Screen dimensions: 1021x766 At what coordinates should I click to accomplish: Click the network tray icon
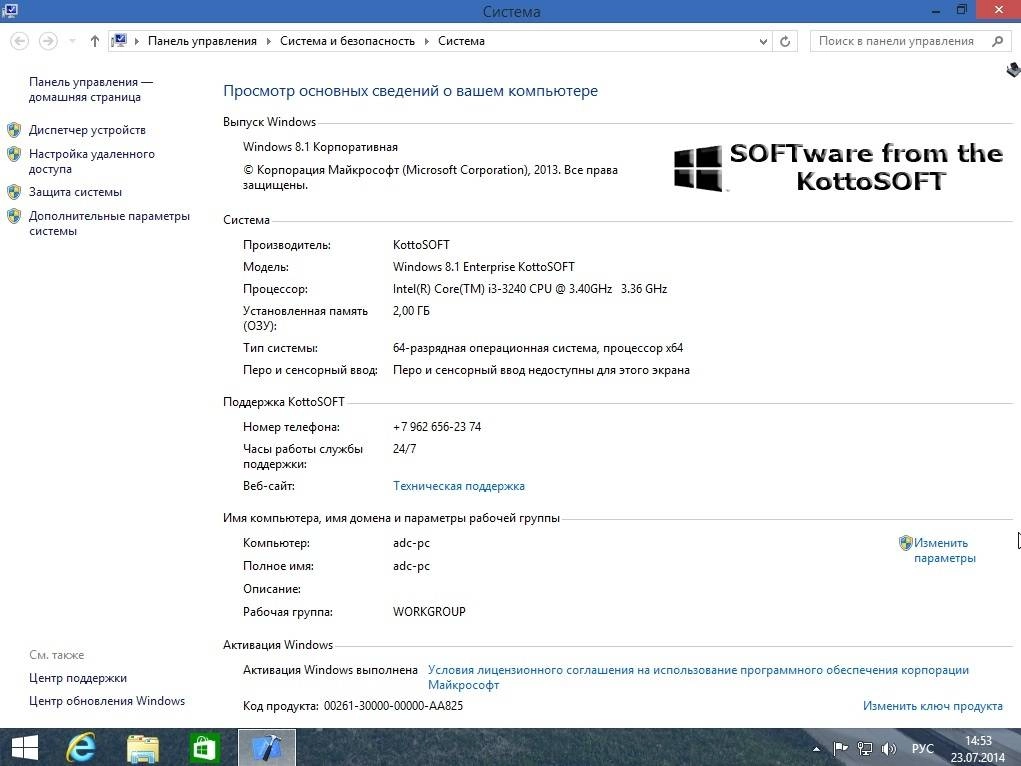click(x=865, y=749)
